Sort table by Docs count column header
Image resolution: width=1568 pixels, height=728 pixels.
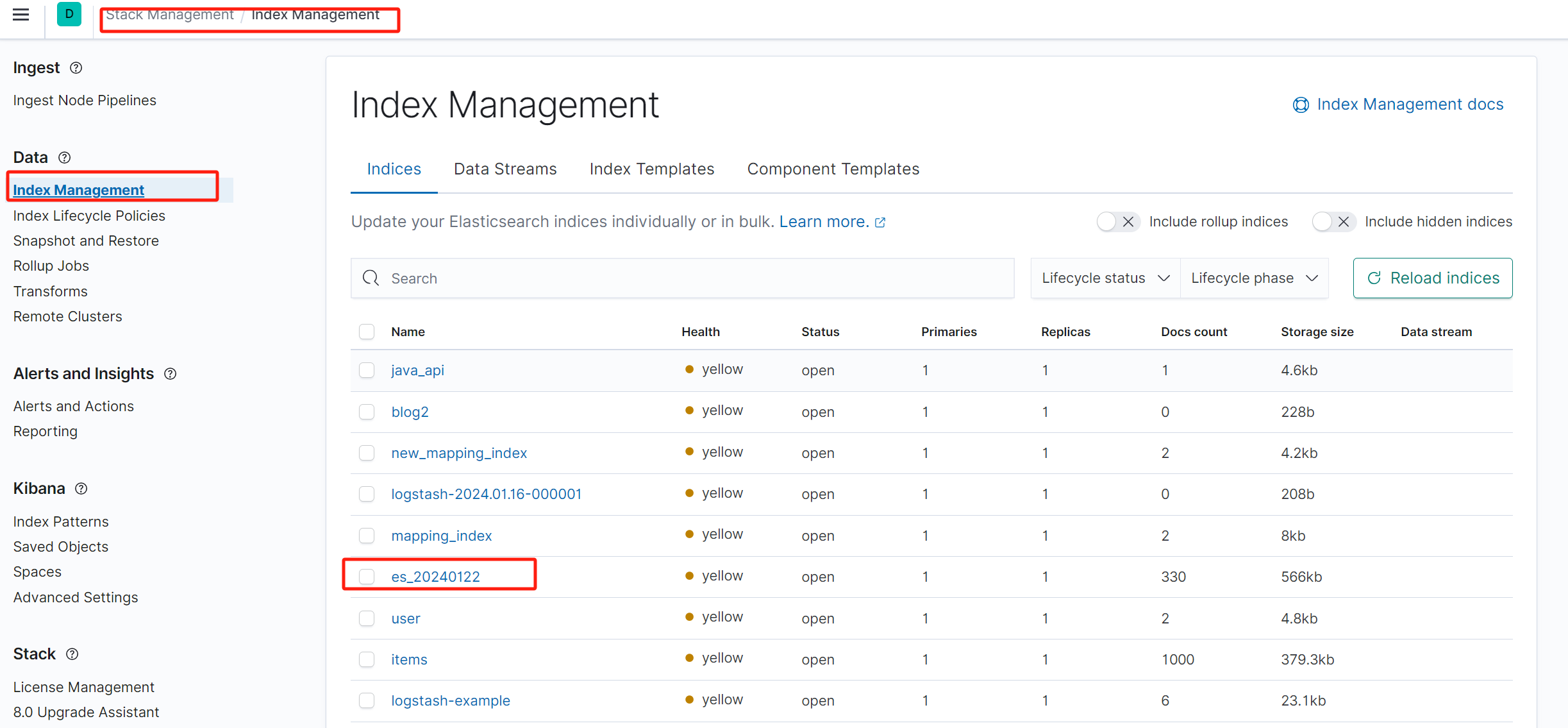coord(1194,332)
